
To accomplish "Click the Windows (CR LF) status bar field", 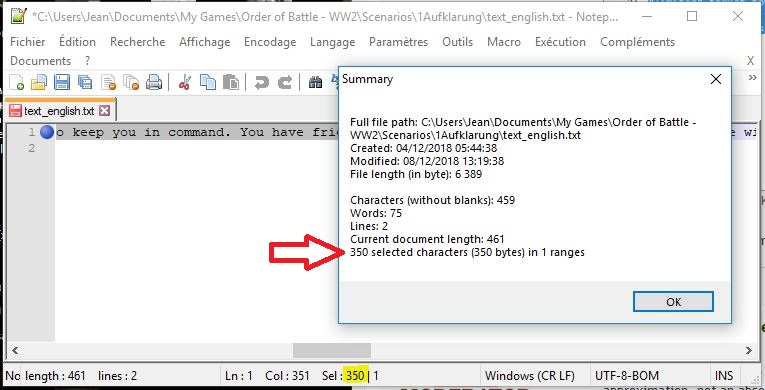I will pyautogui.click(x=529, y=376).
